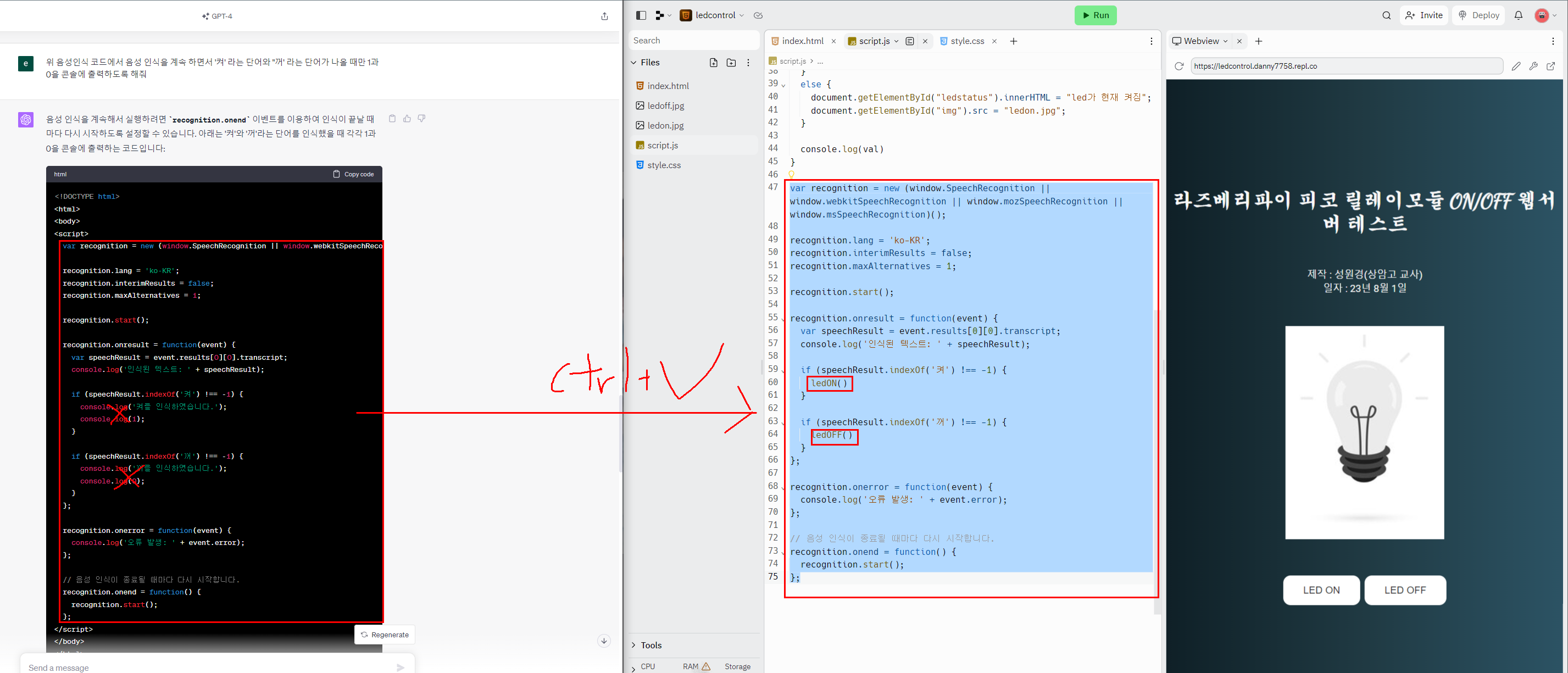Click the share icon in ChatGPT header
This screenshot has width=1568, height=673.
click(604, 16)
